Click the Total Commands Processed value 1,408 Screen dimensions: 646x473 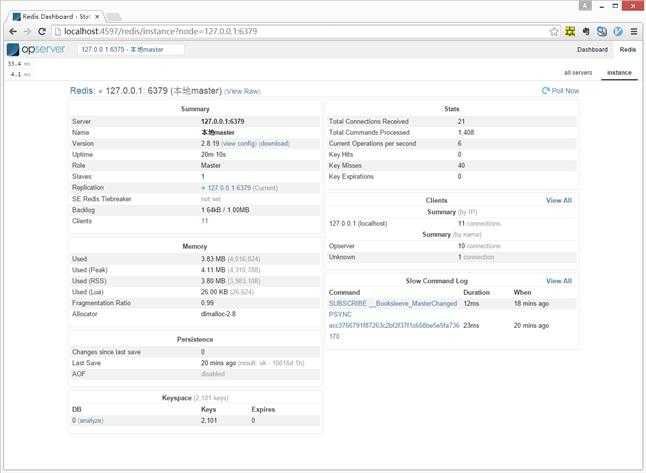click(466, 132)
